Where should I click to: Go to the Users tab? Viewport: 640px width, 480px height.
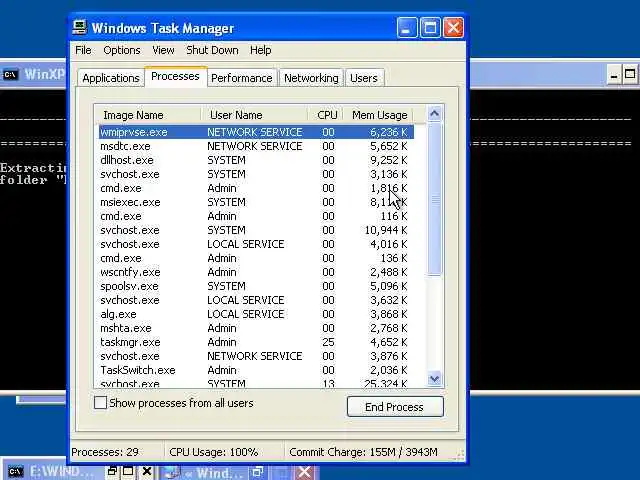point(364,78)
